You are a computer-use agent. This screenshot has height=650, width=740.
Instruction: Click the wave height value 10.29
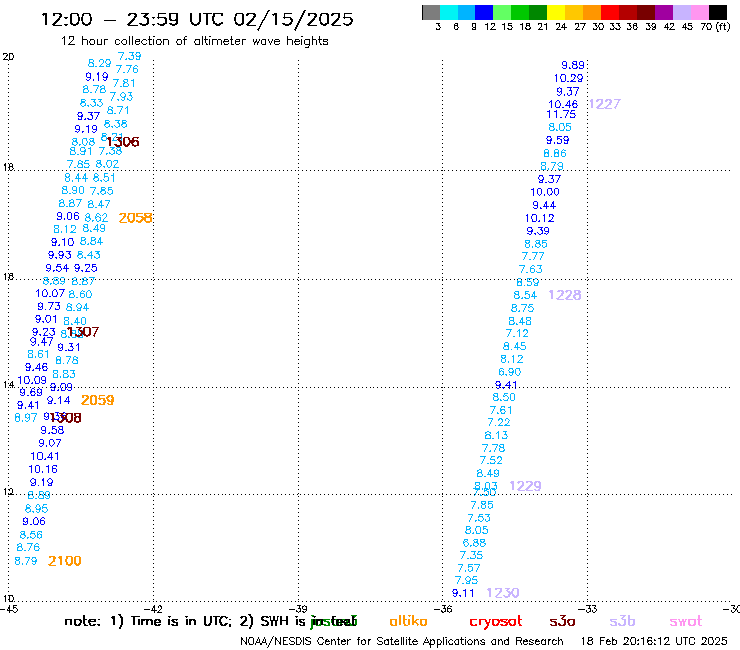(569, 78)
